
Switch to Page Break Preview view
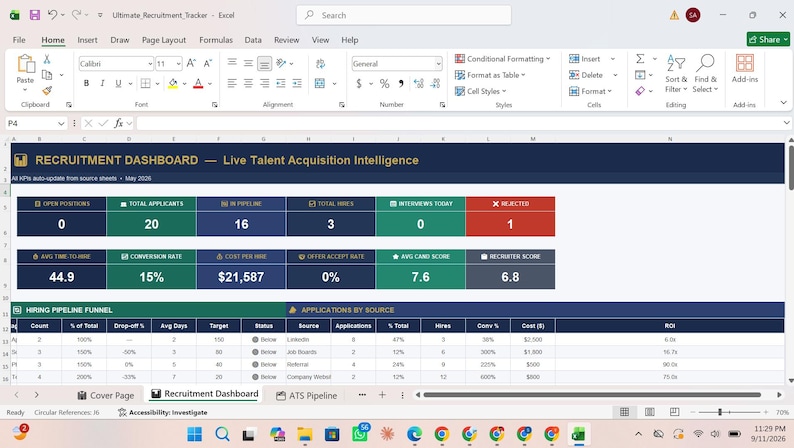point(674,412)
